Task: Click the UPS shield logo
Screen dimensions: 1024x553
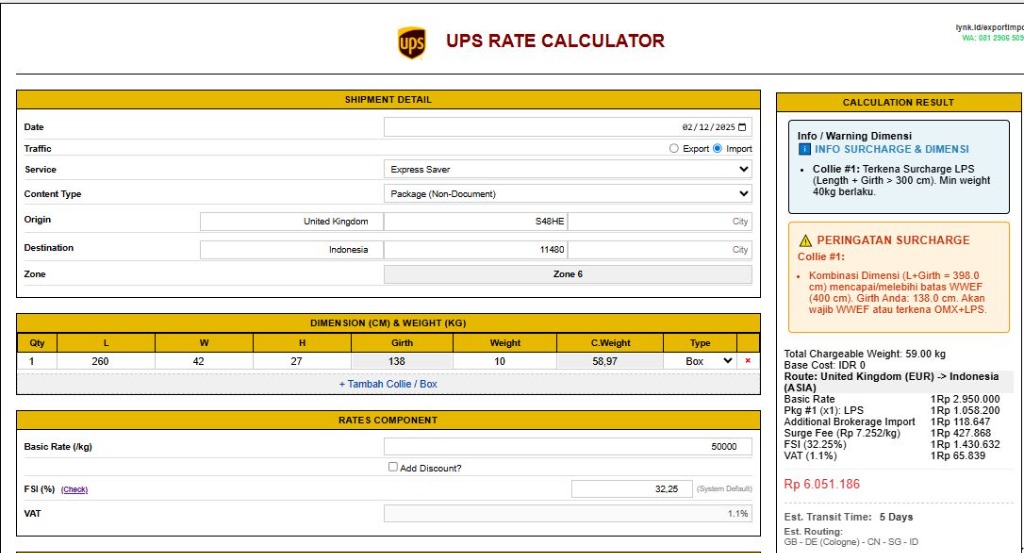Action: (x=411, y=43)
